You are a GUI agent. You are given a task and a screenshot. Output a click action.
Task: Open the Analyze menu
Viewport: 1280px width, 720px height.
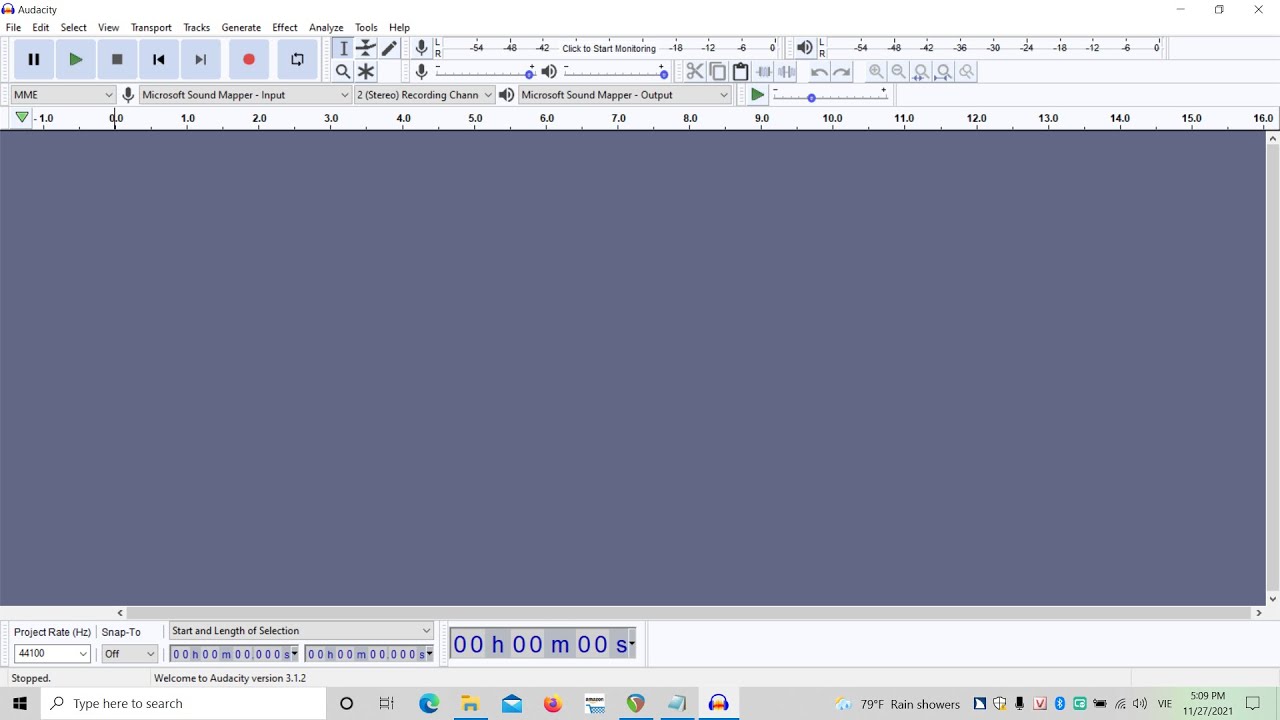click(326, 27)
